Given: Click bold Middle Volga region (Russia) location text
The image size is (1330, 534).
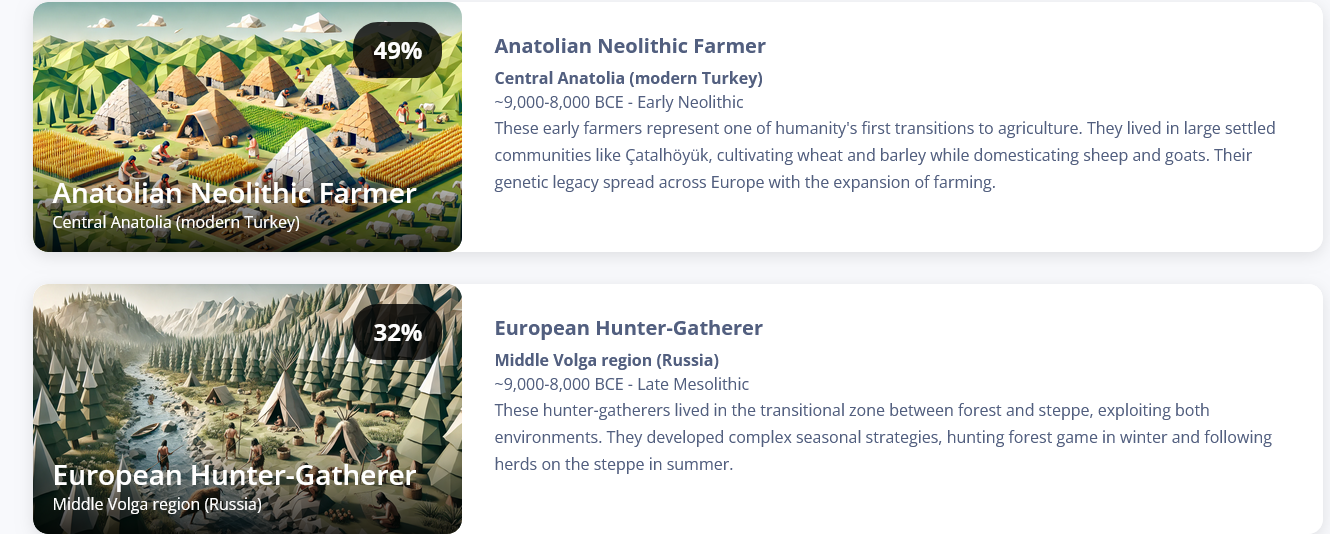Looking at the screenshot, I should [x=607, y=360].
